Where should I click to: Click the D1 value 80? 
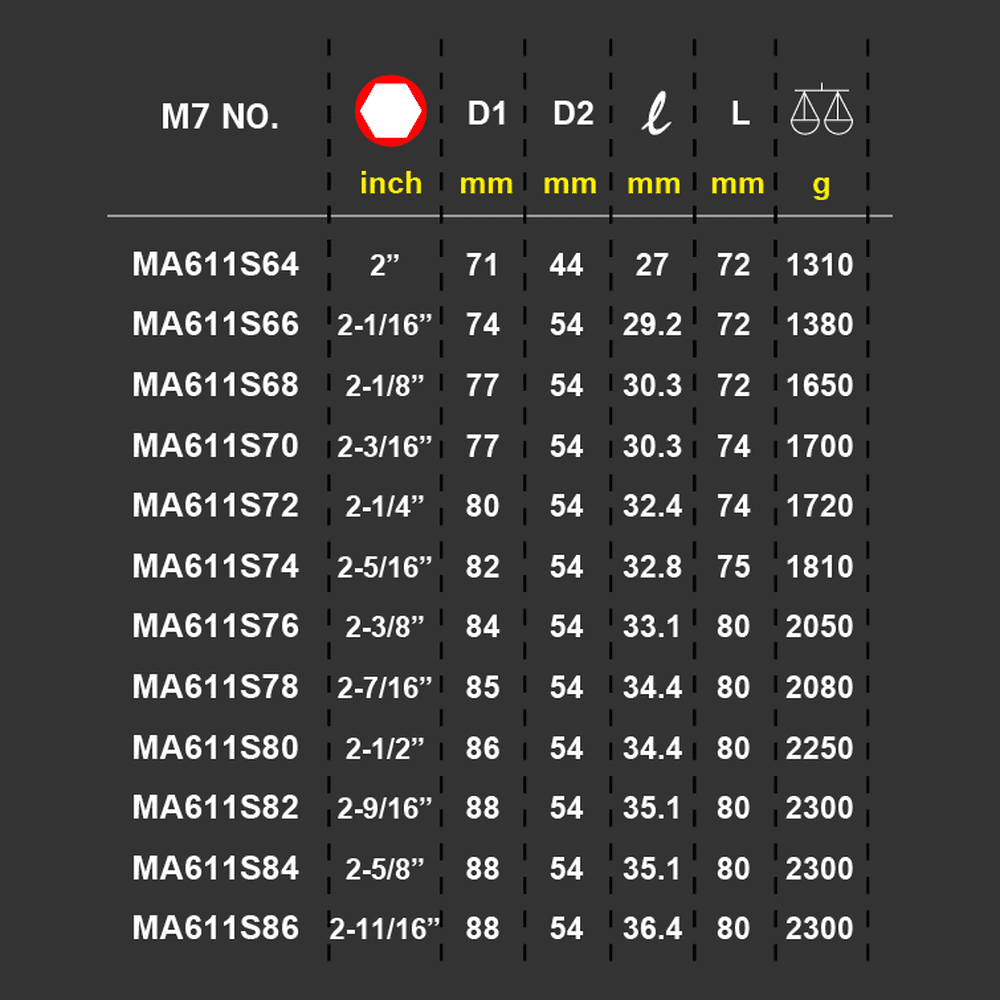tap(482, 506)
